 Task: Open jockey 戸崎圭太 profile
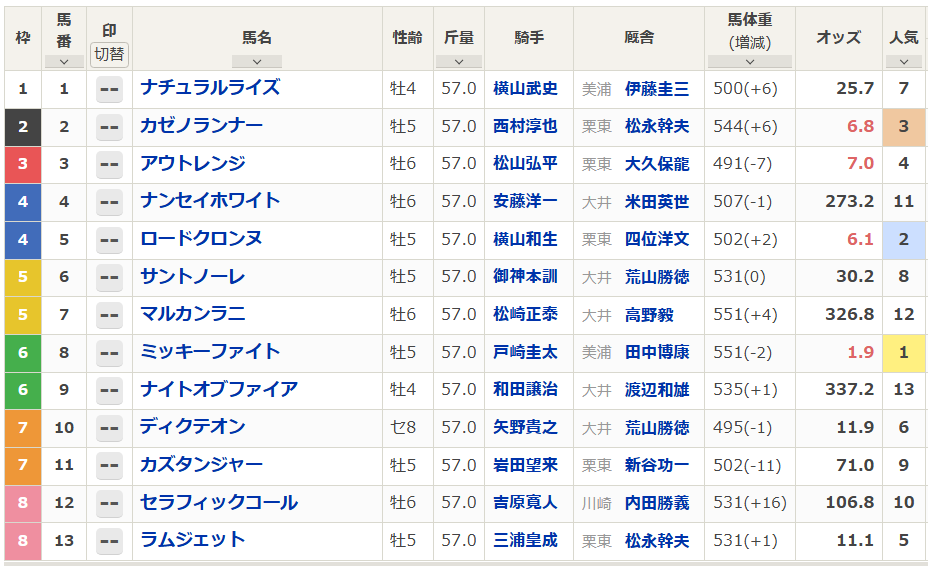526,352
